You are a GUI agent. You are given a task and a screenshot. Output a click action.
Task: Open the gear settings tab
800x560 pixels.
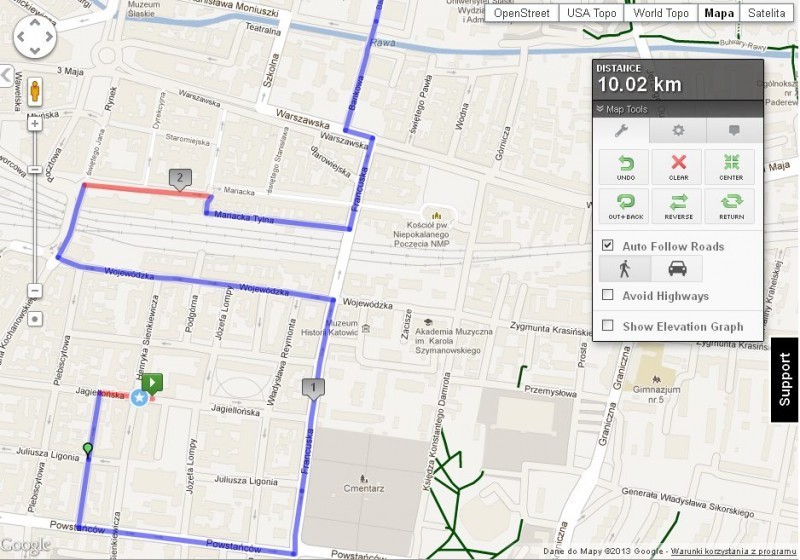click(678, 131)
